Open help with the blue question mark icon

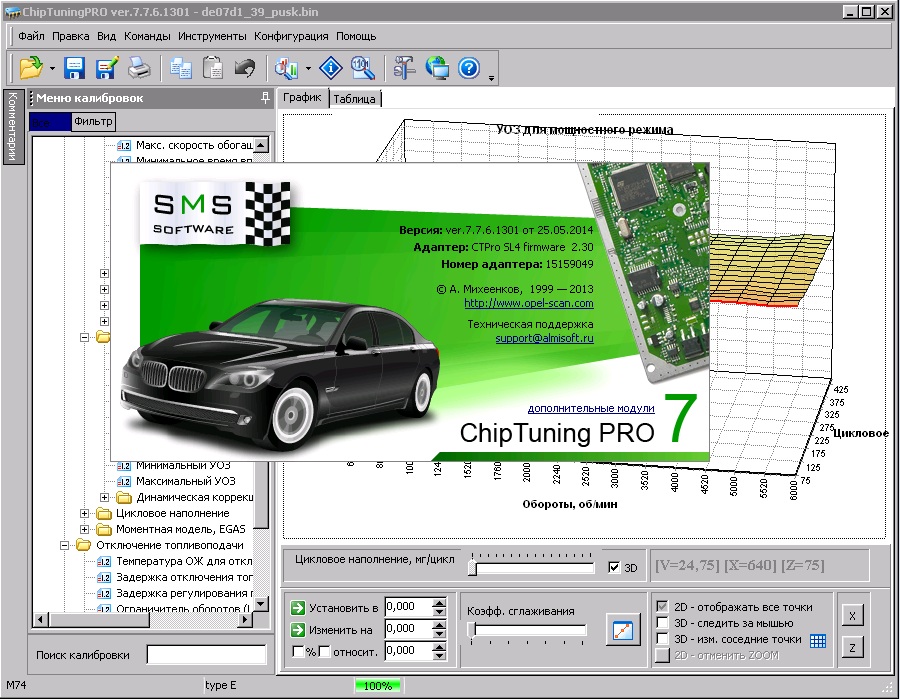[469, 68]
